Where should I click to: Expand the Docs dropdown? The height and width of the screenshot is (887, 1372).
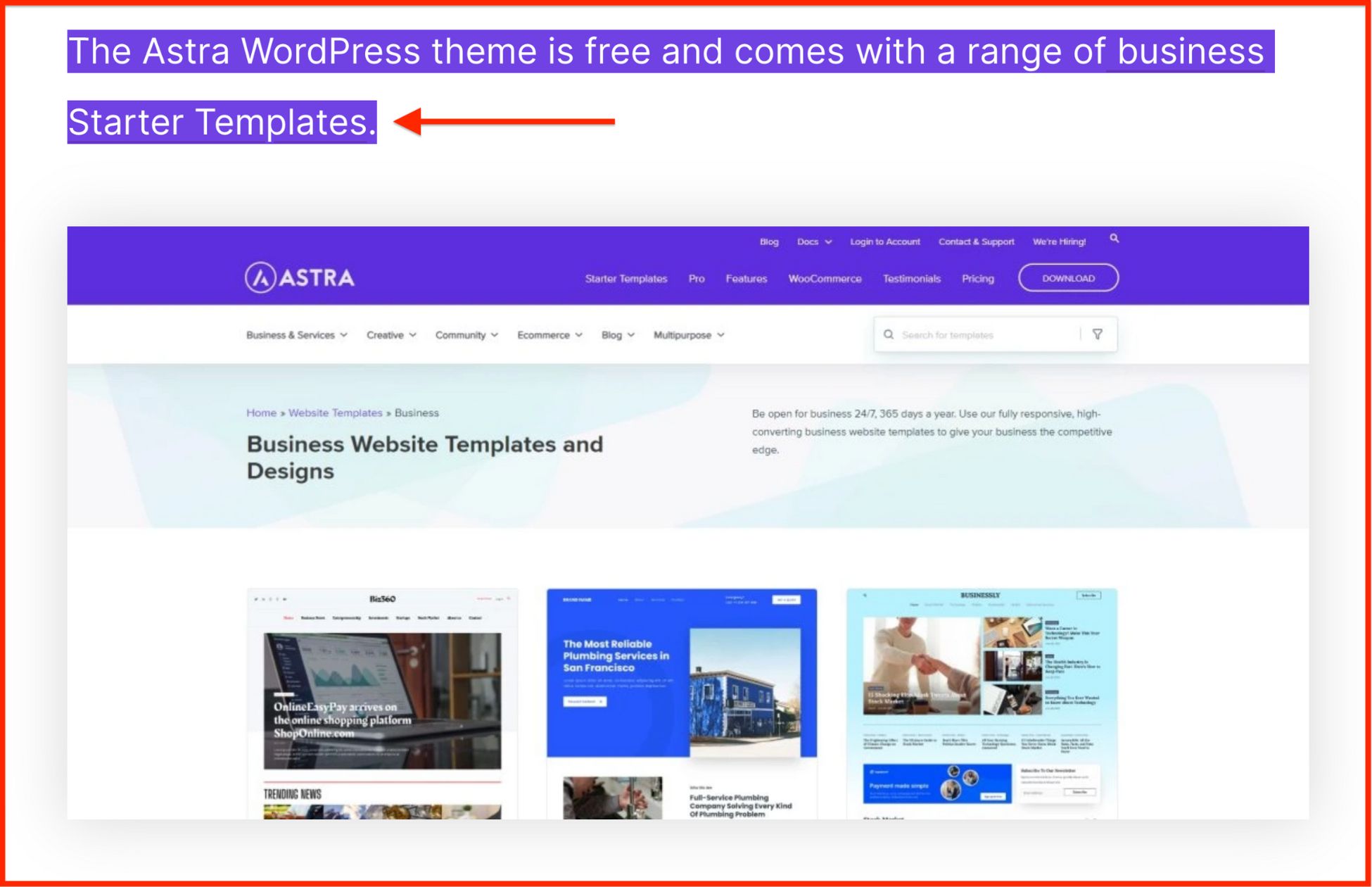coord(814,241)
